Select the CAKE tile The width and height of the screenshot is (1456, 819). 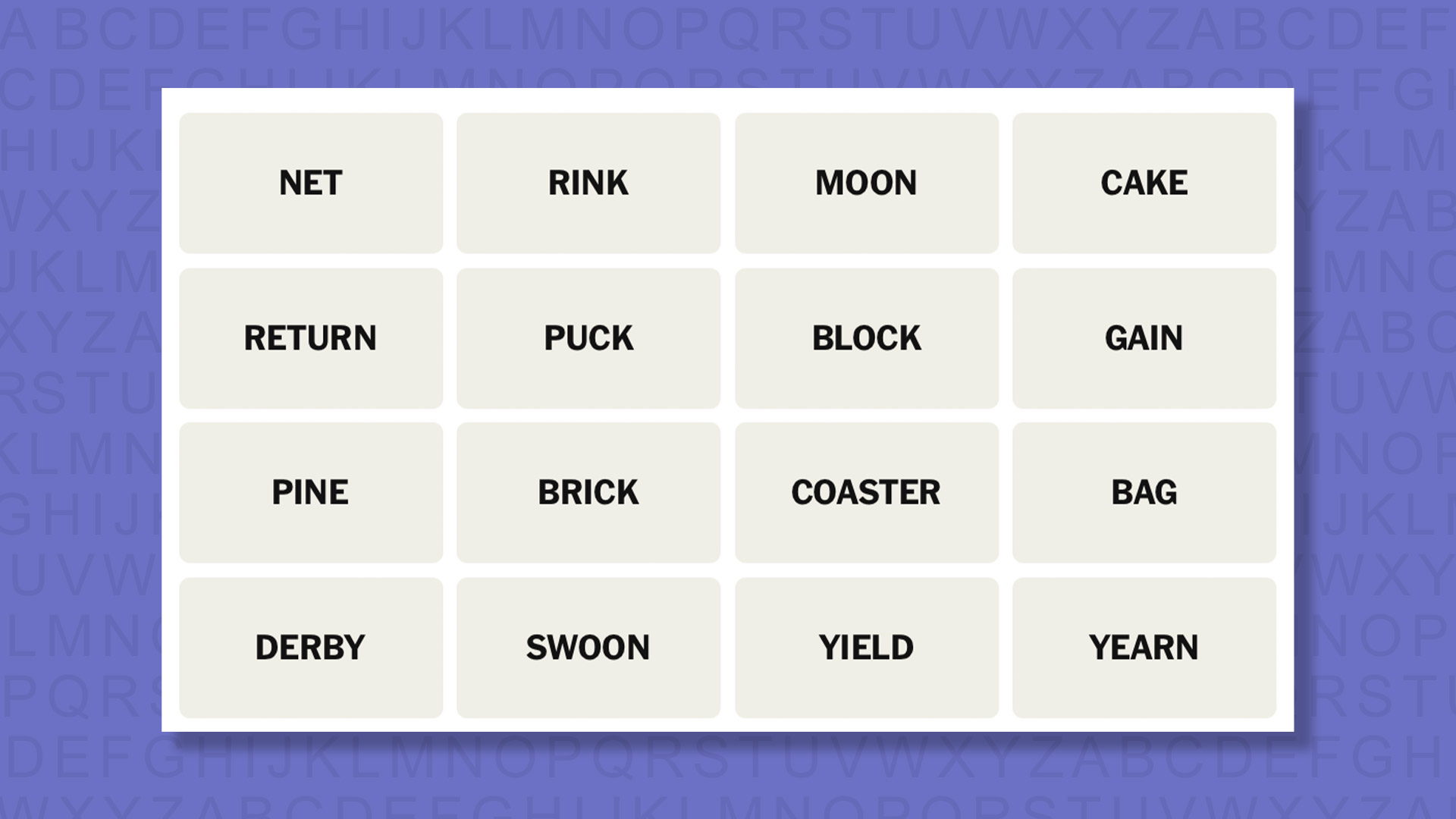tap(1144, 182)
